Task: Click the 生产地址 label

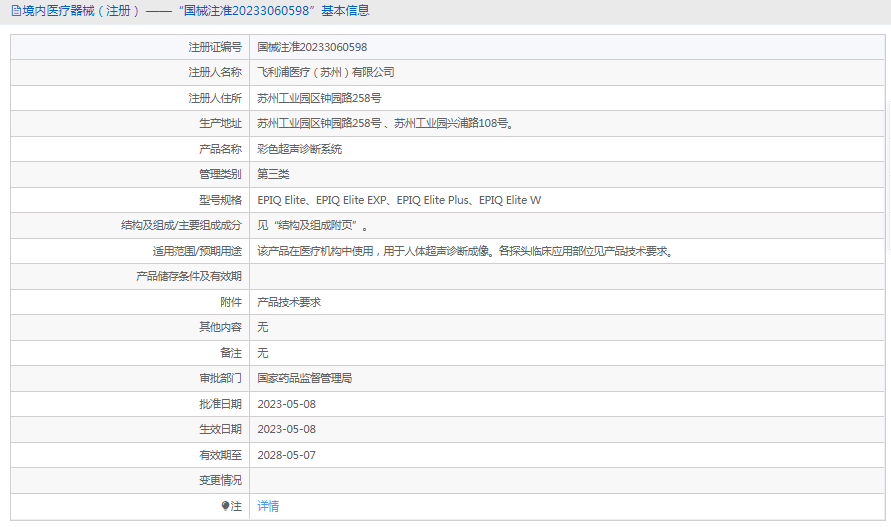Action: tap(220, 123)
